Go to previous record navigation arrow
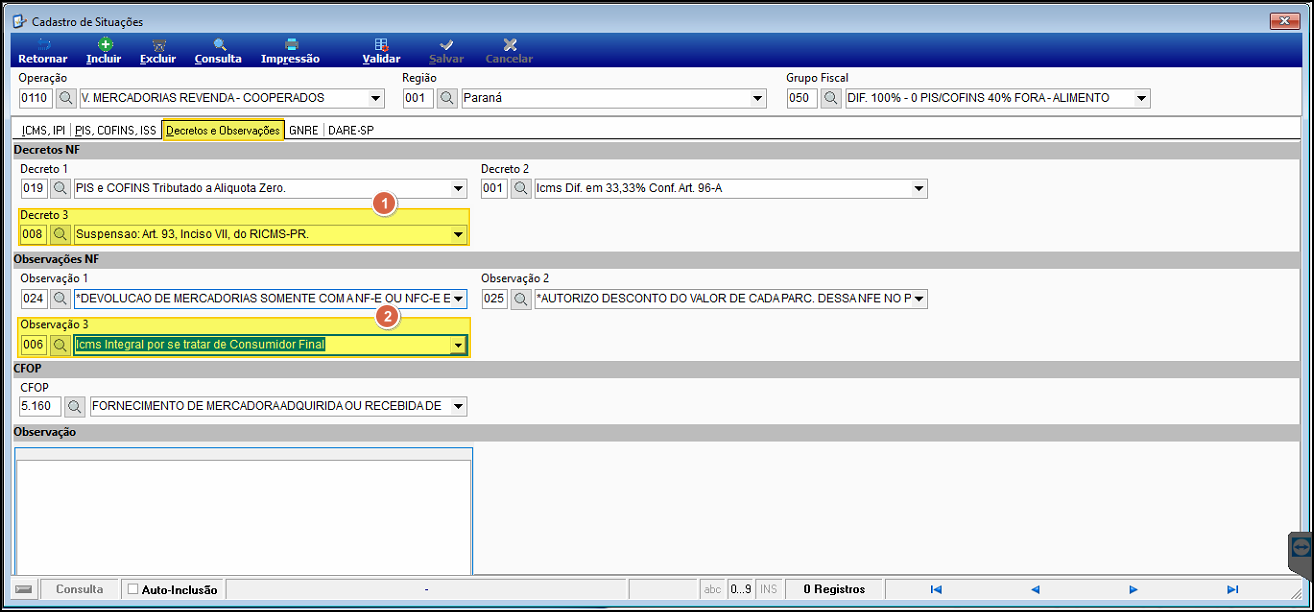 click(x=1035, y=589)
